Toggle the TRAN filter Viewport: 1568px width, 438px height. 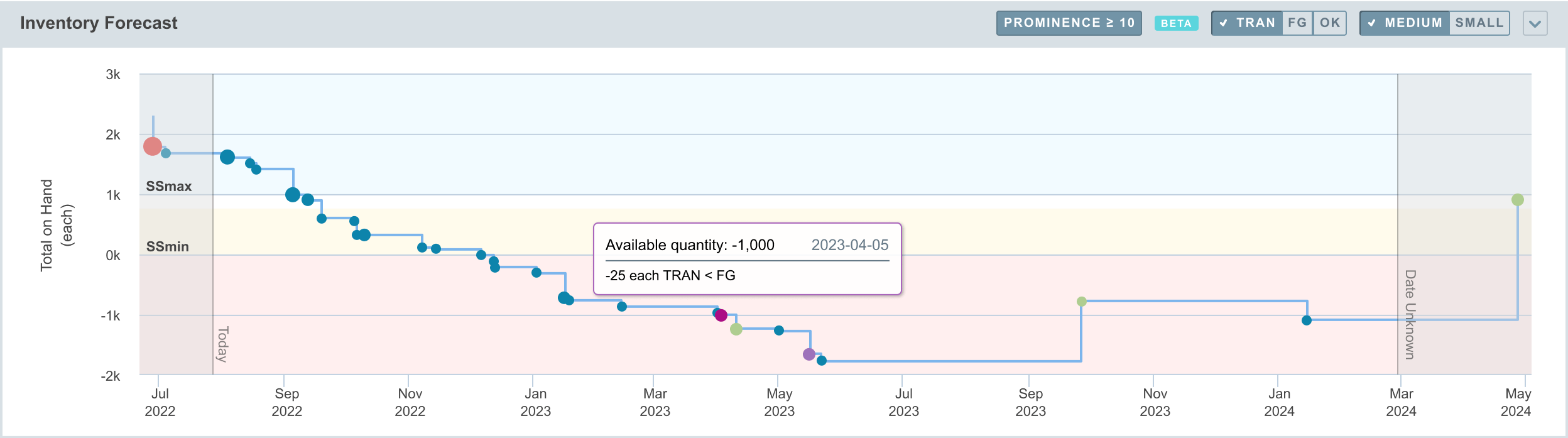click(x=1247, y=23)
